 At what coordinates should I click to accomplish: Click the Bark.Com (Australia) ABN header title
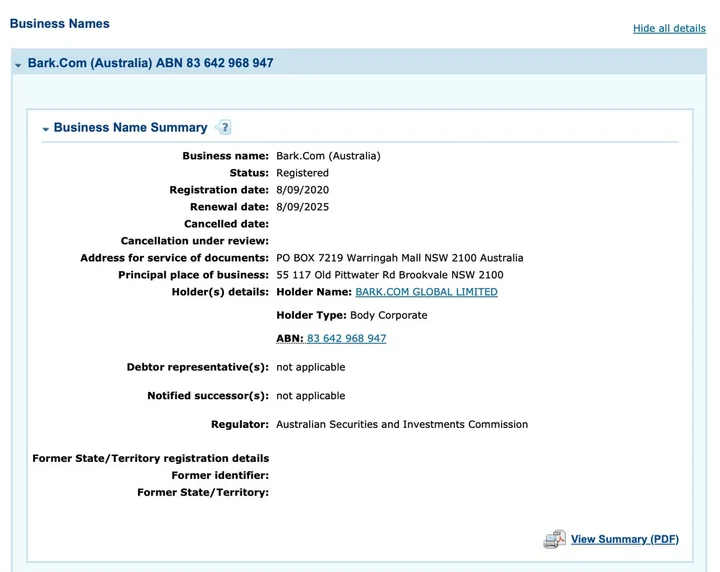pyautogui.click(x=151, y=63)
